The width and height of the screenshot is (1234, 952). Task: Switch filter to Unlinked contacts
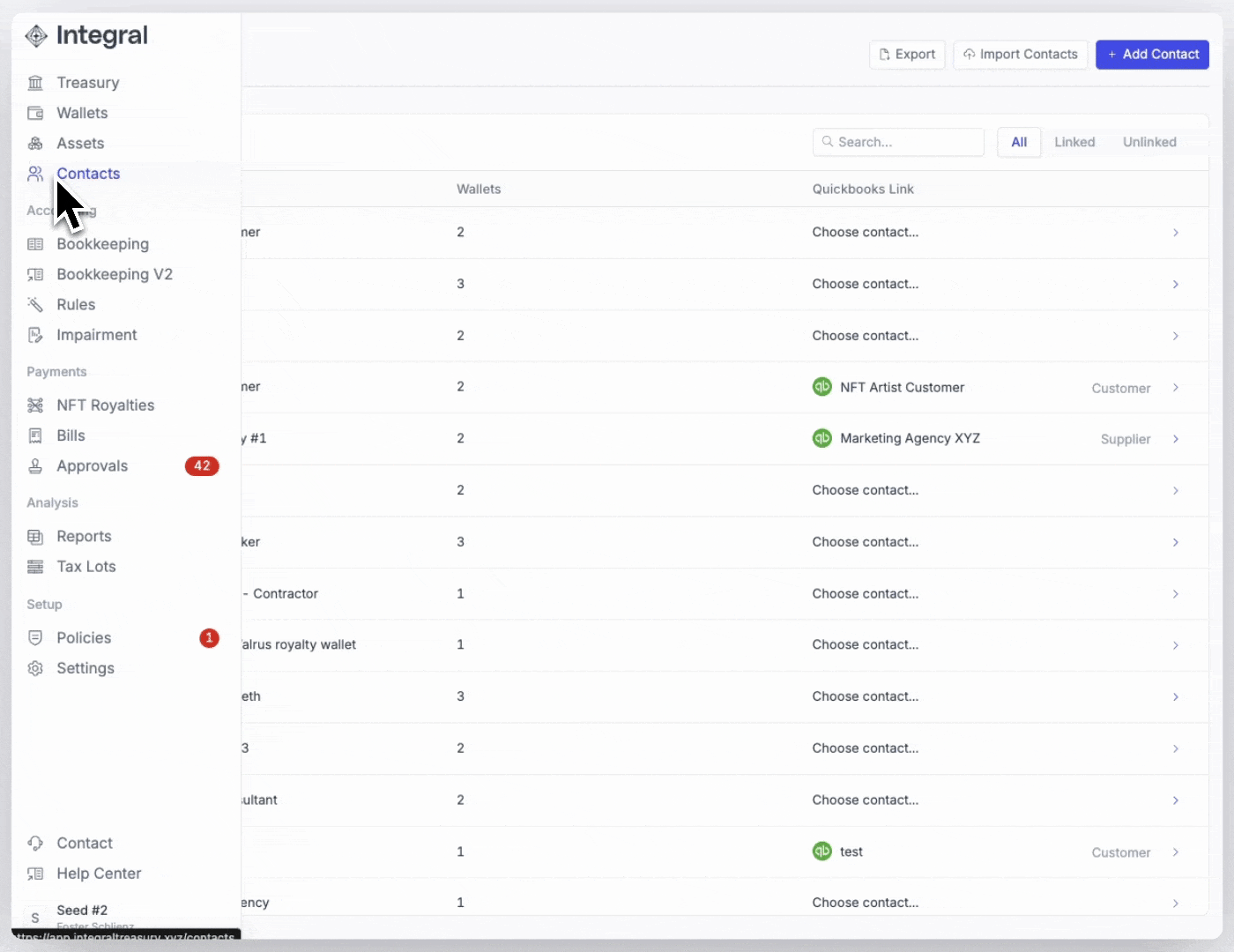click(x=1149, y=142)
